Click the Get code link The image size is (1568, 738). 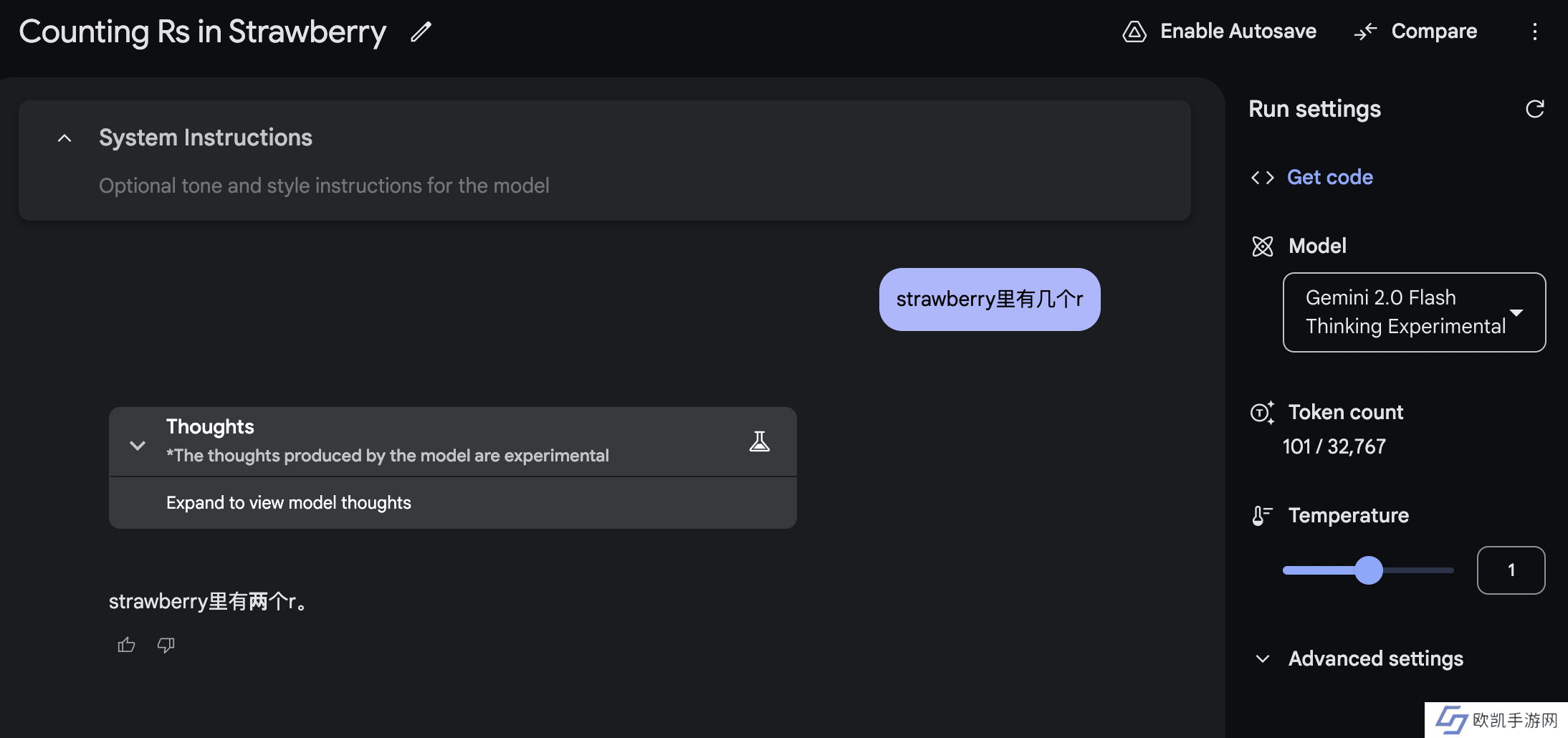[x=1329, y=178]
